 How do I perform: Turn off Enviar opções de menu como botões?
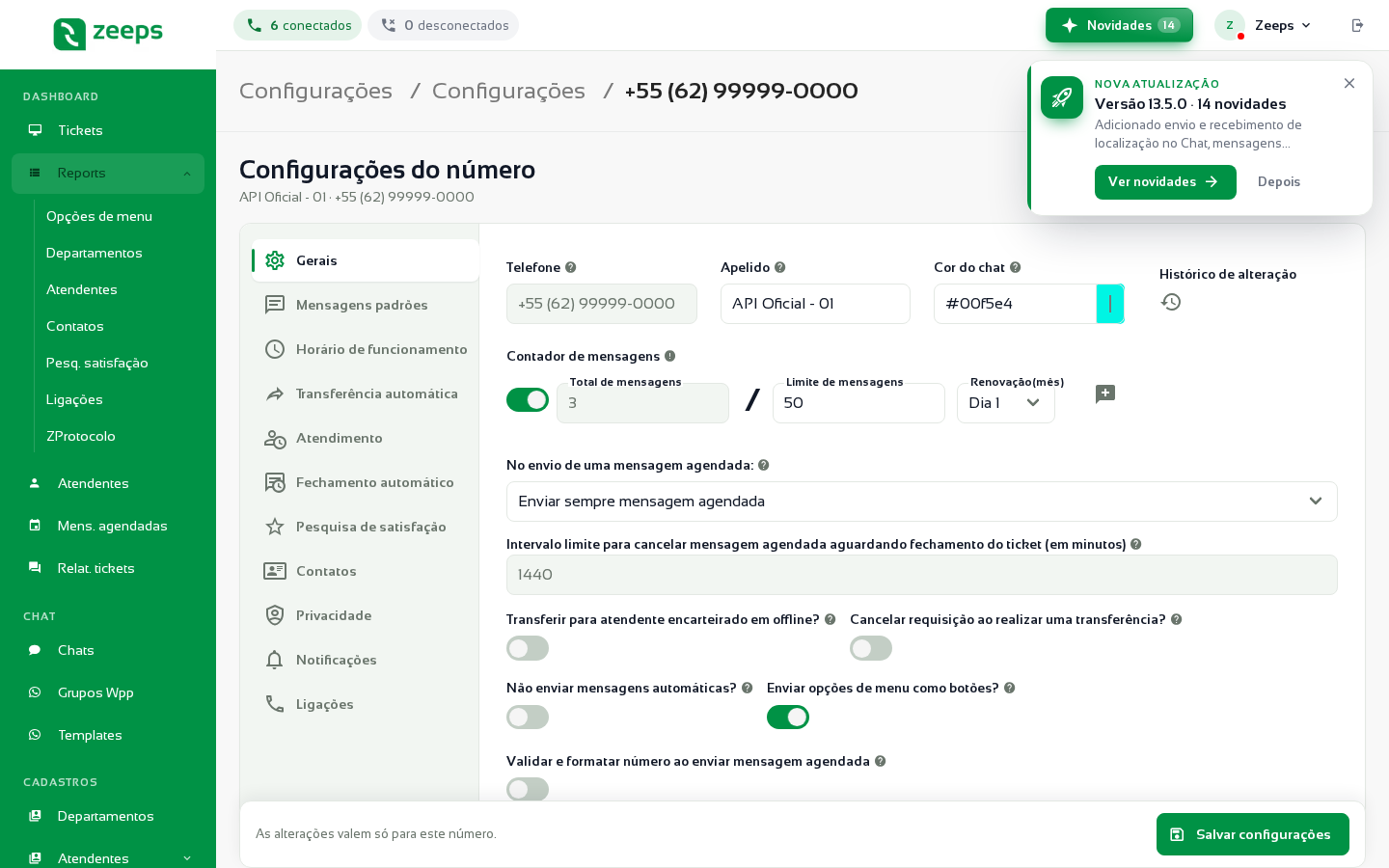[788, 717]
